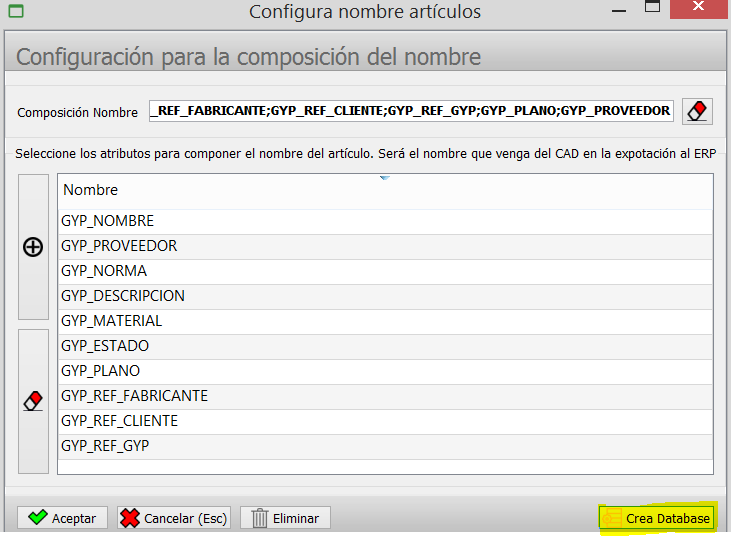731x536 pixels.
Task: Click the database icon on Crea Database
Action: pos(612,518)
